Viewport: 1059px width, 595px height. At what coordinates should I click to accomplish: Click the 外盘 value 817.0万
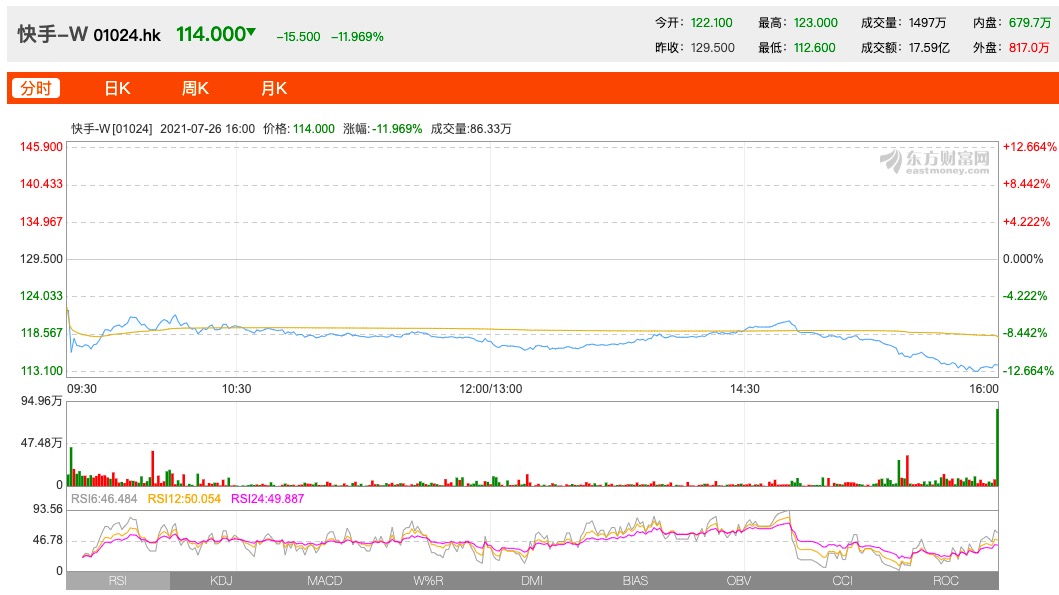[1029, 48]
